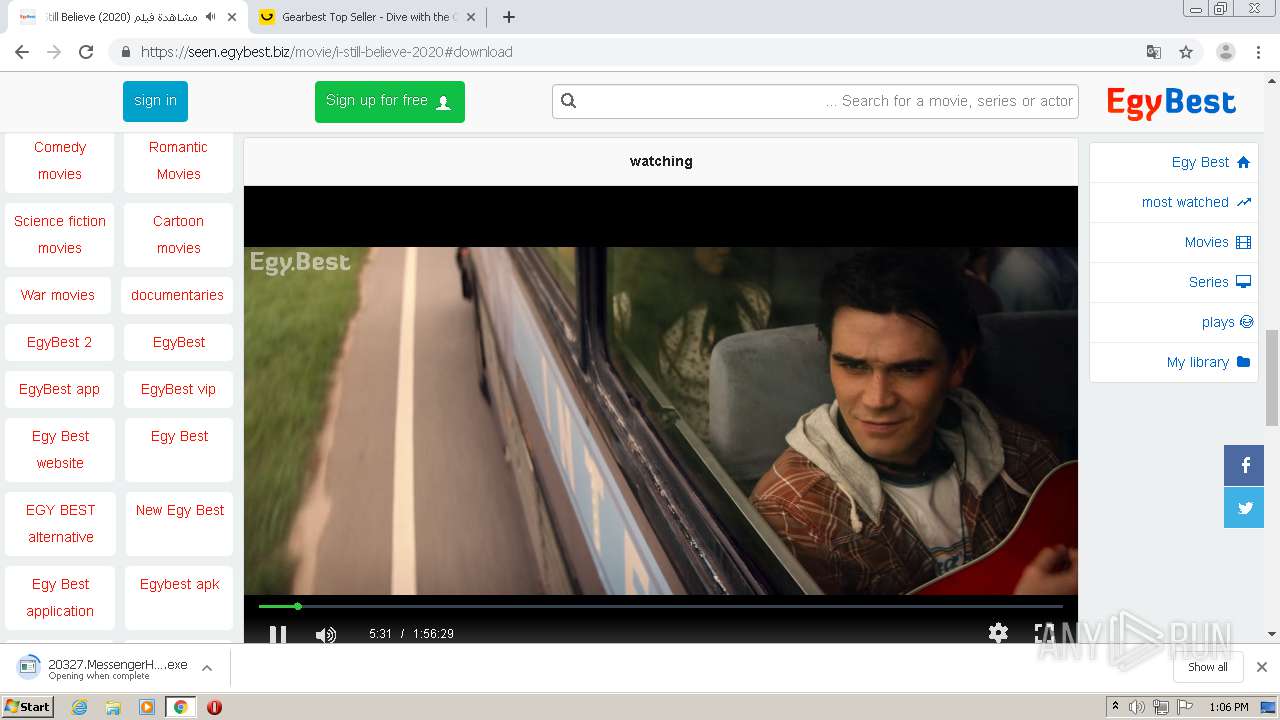Open a new browser tab
The height and width of the screenshot is (720, 1280).
coord(508,17)
